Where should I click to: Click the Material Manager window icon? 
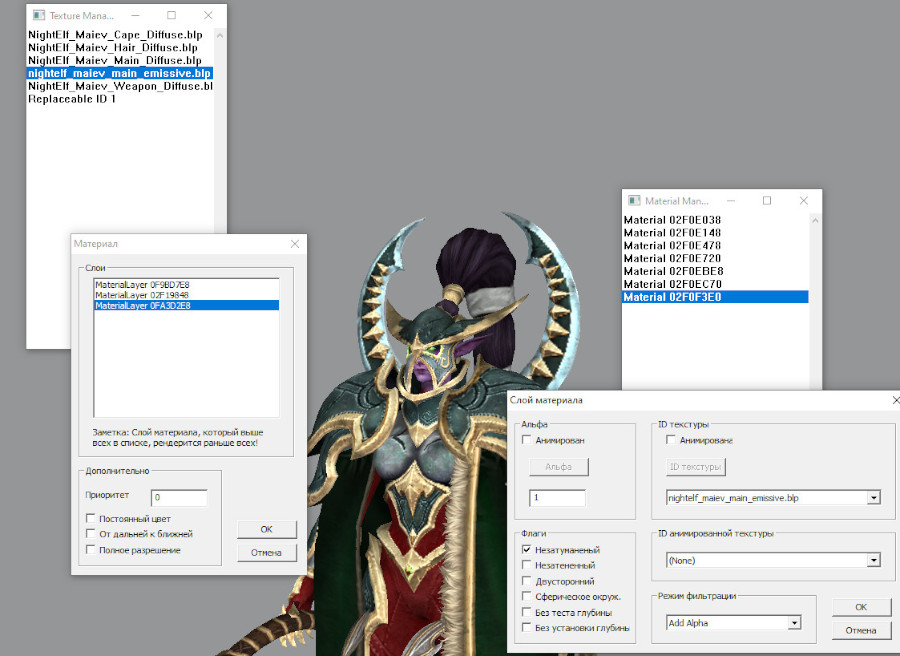tap(634, 200)
